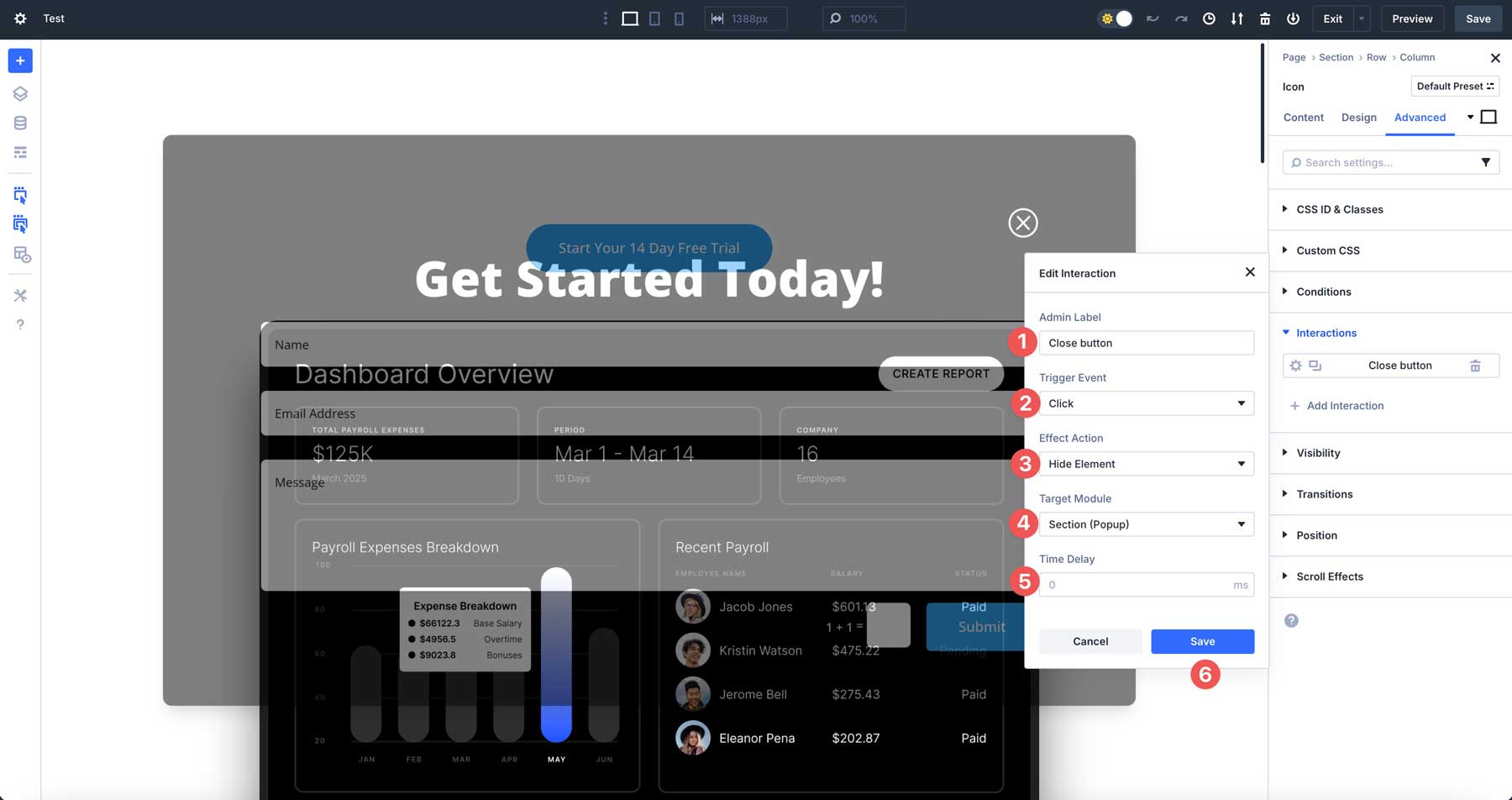The width and height of the screenshot is (1512, 800).
Task: Switch to the Design tab
Action: [1358, 117]
